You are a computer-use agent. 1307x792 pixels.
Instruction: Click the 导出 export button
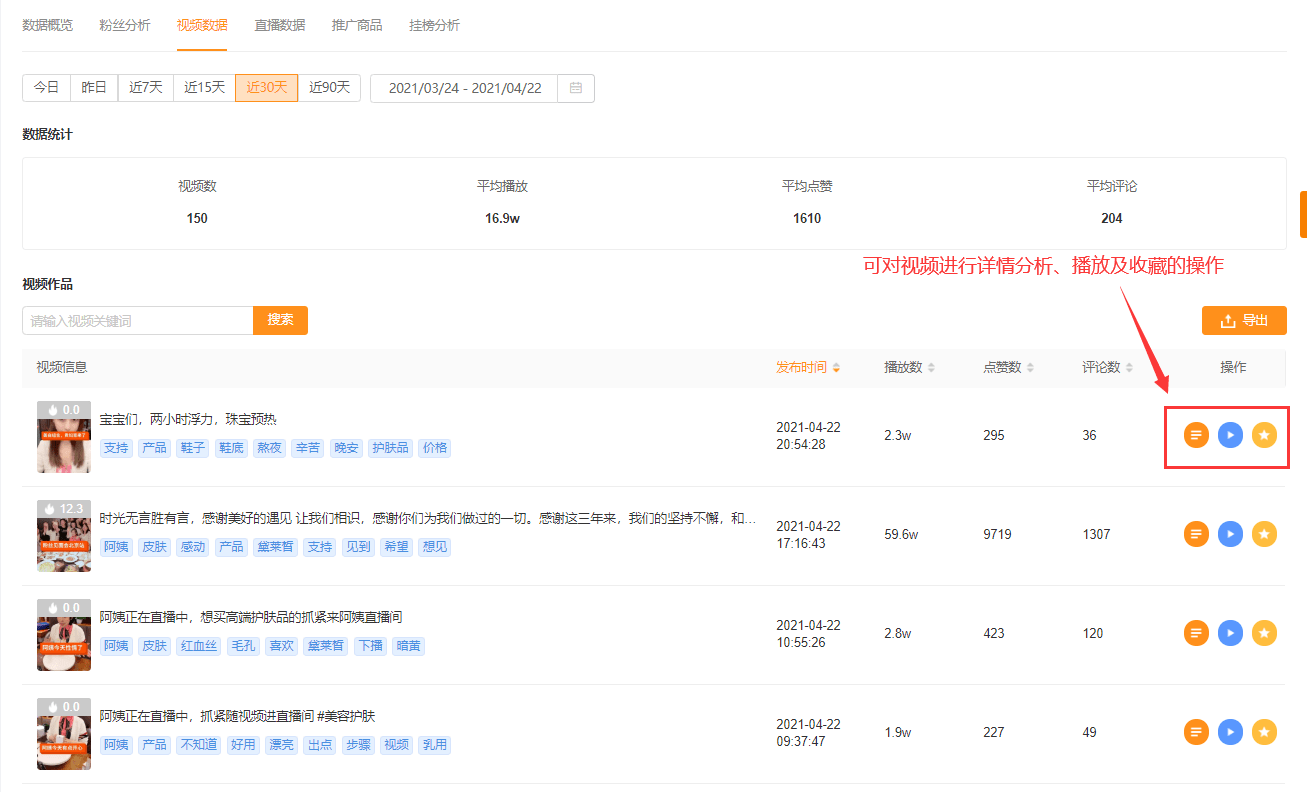tap(1244, 320)
